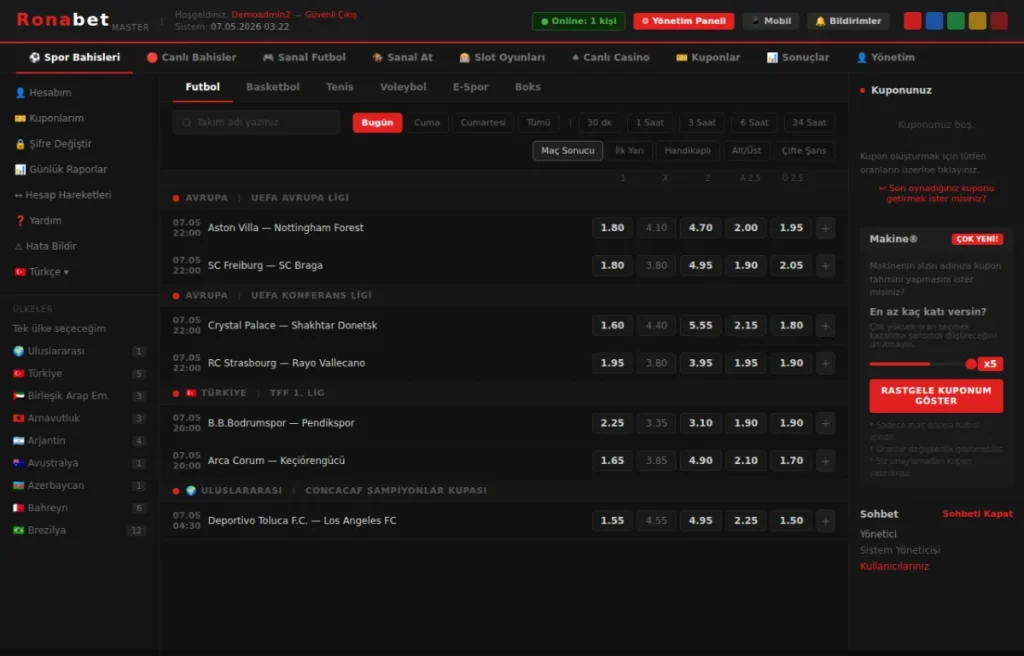Screen dimensions: 1024x656
Task: Filter by Türkiye country
Action: [x=79, y=374]
